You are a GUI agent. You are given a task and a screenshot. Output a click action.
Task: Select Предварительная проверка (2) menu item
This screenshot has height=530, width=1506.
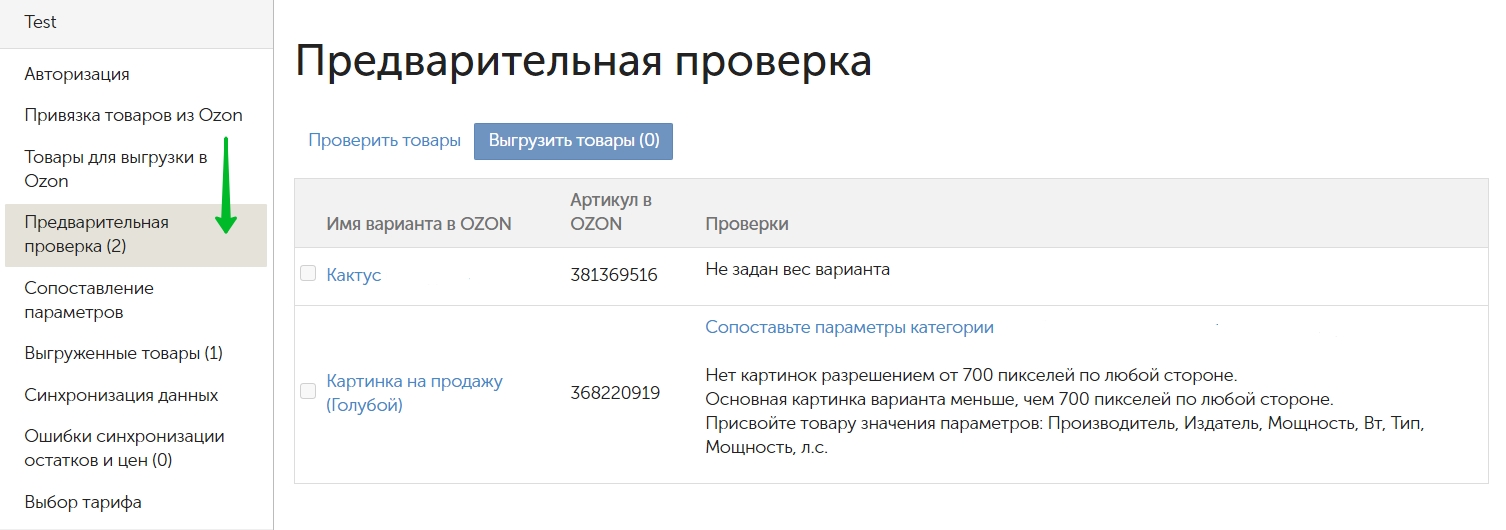click(96, 234)
